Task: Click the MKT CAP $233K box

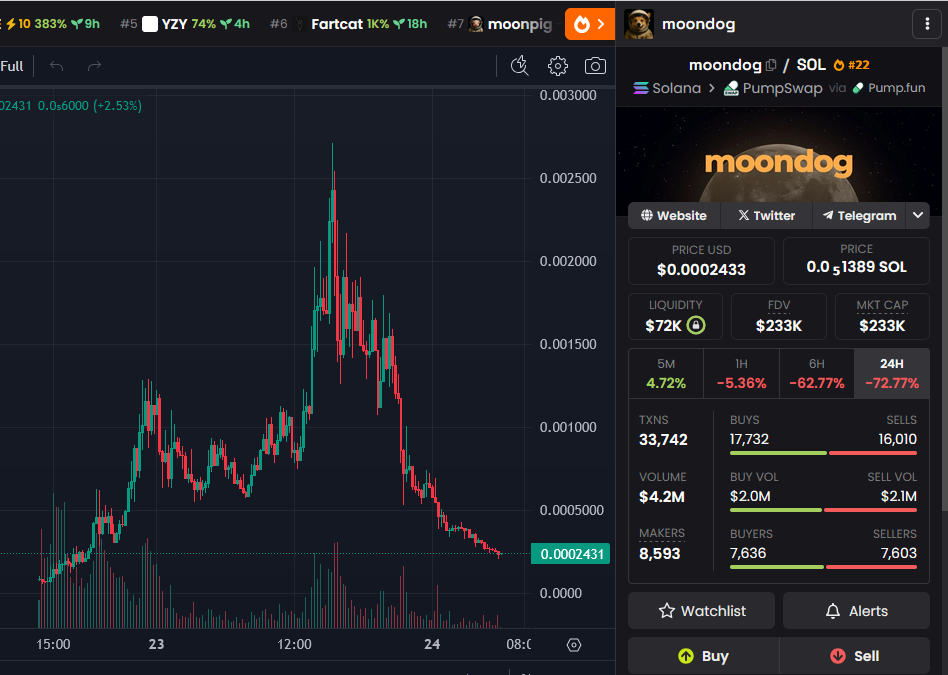Action: [x=882, y=317]
